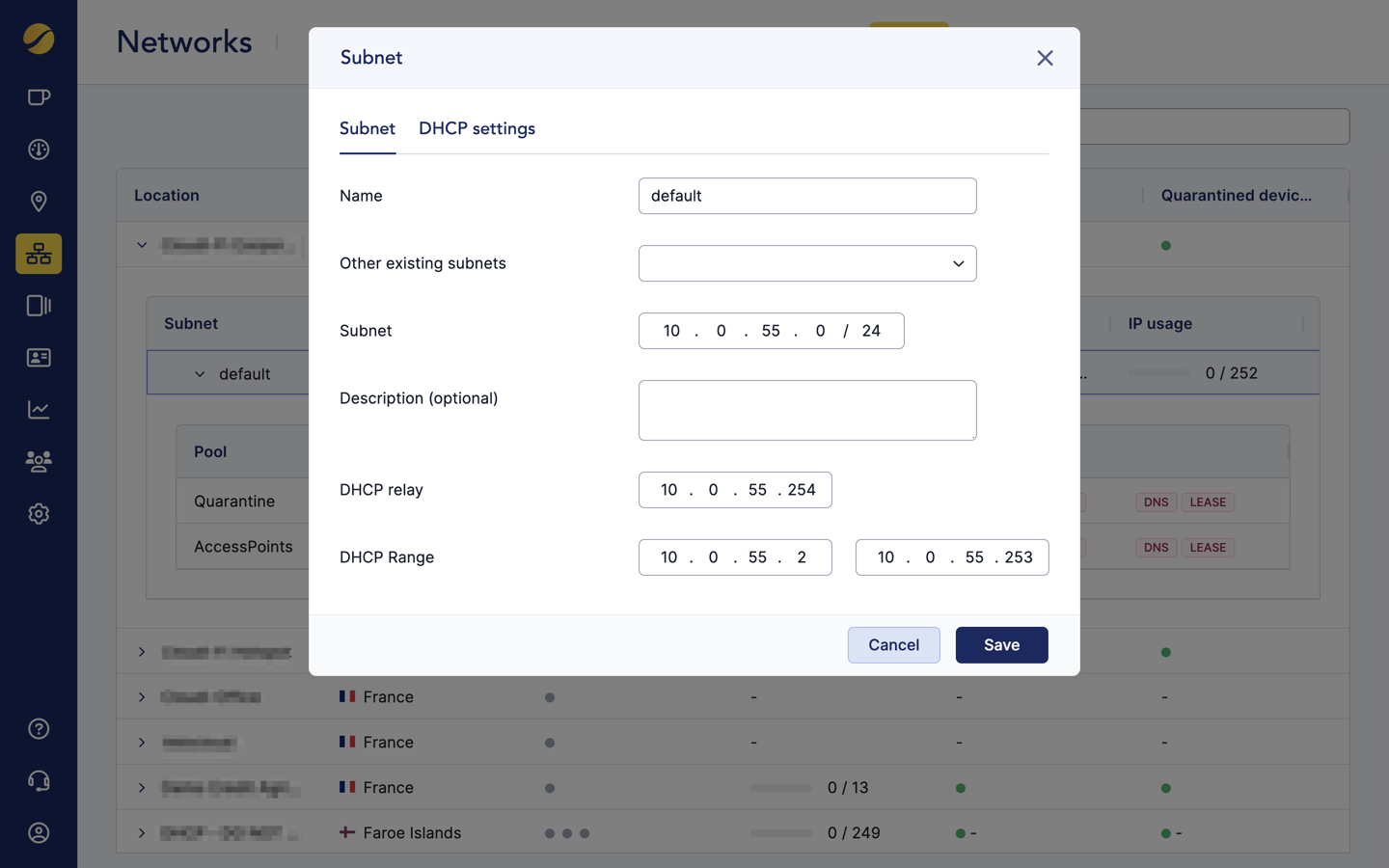Screen dimensions: 1389x868
Task: Select the Subnet tab in the dialog
Action: 368,128
